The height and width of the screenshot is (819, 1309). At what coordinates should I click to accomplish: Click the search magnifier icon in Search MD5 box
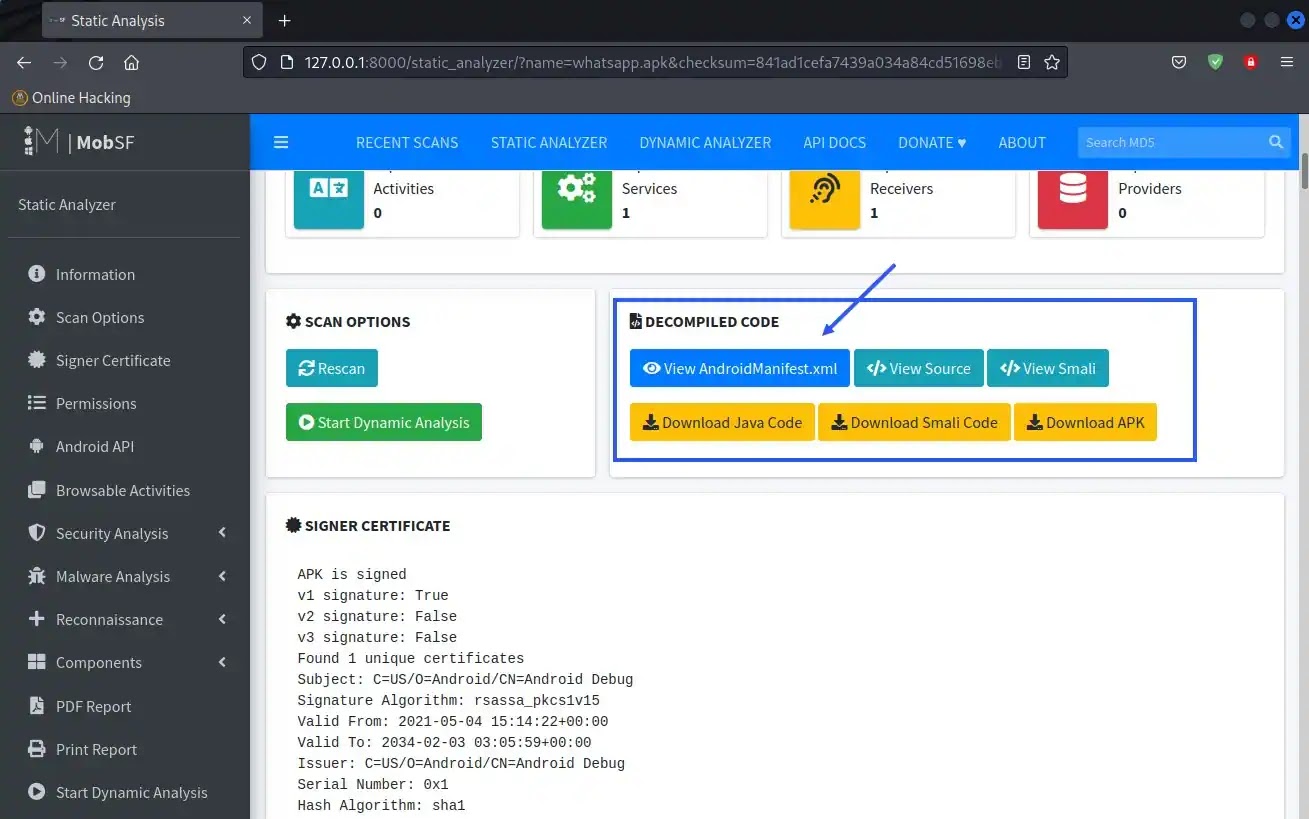[x=1276, y=142]
